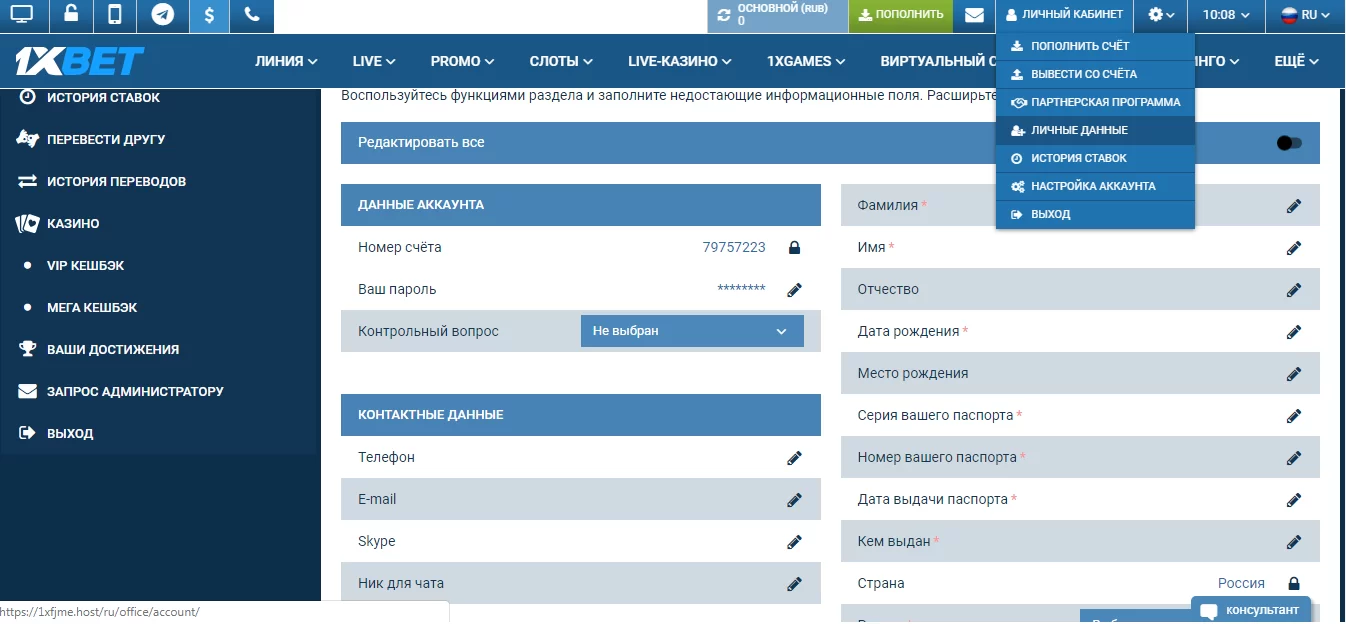Image resolution: width=1346 pixels, height=624 pixels.
Task: Open the Telegram icon in top bar
Action: tap(164, 16)
